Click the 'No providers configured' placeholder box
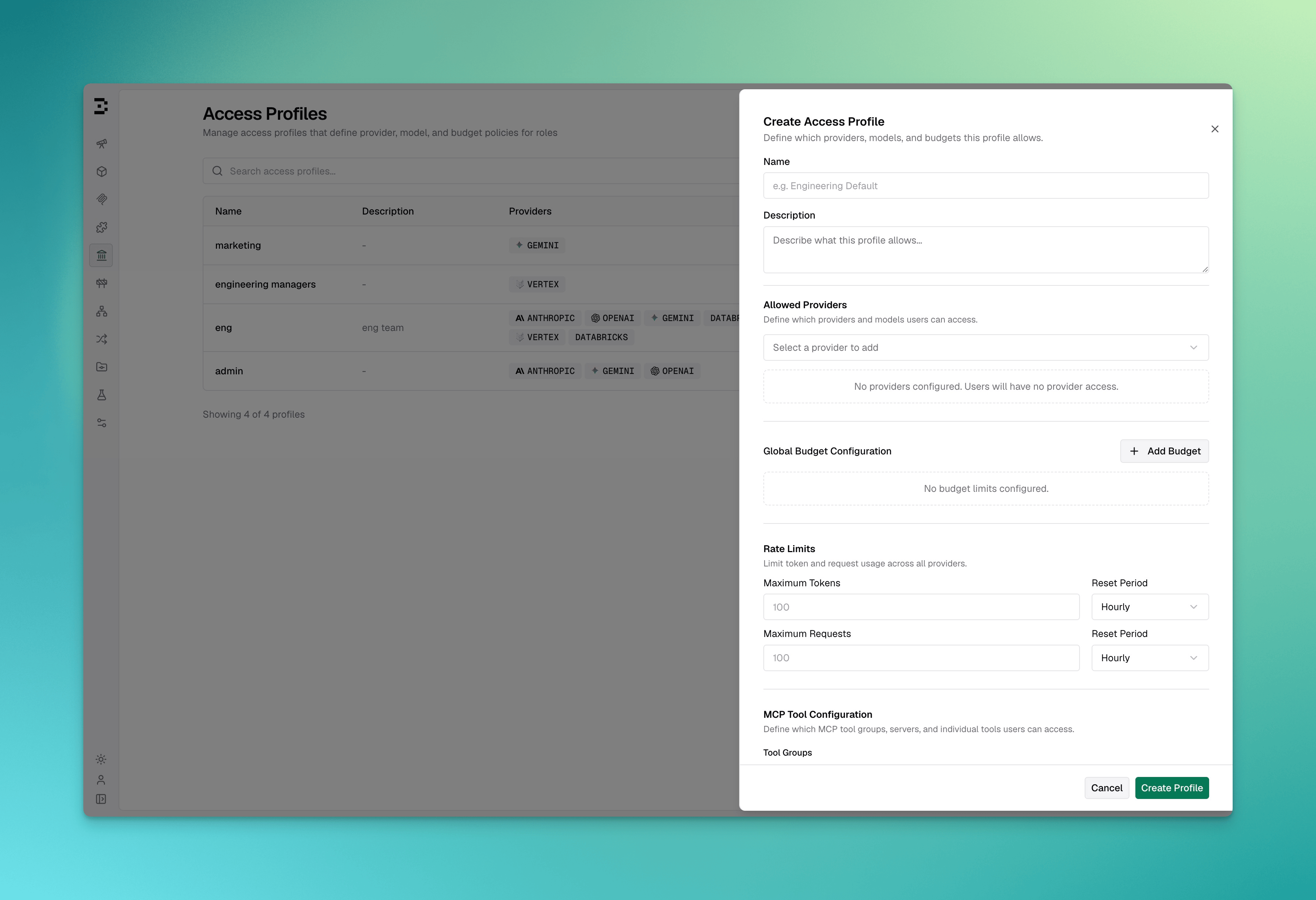Screen dimensions: 1316x900 986,387
